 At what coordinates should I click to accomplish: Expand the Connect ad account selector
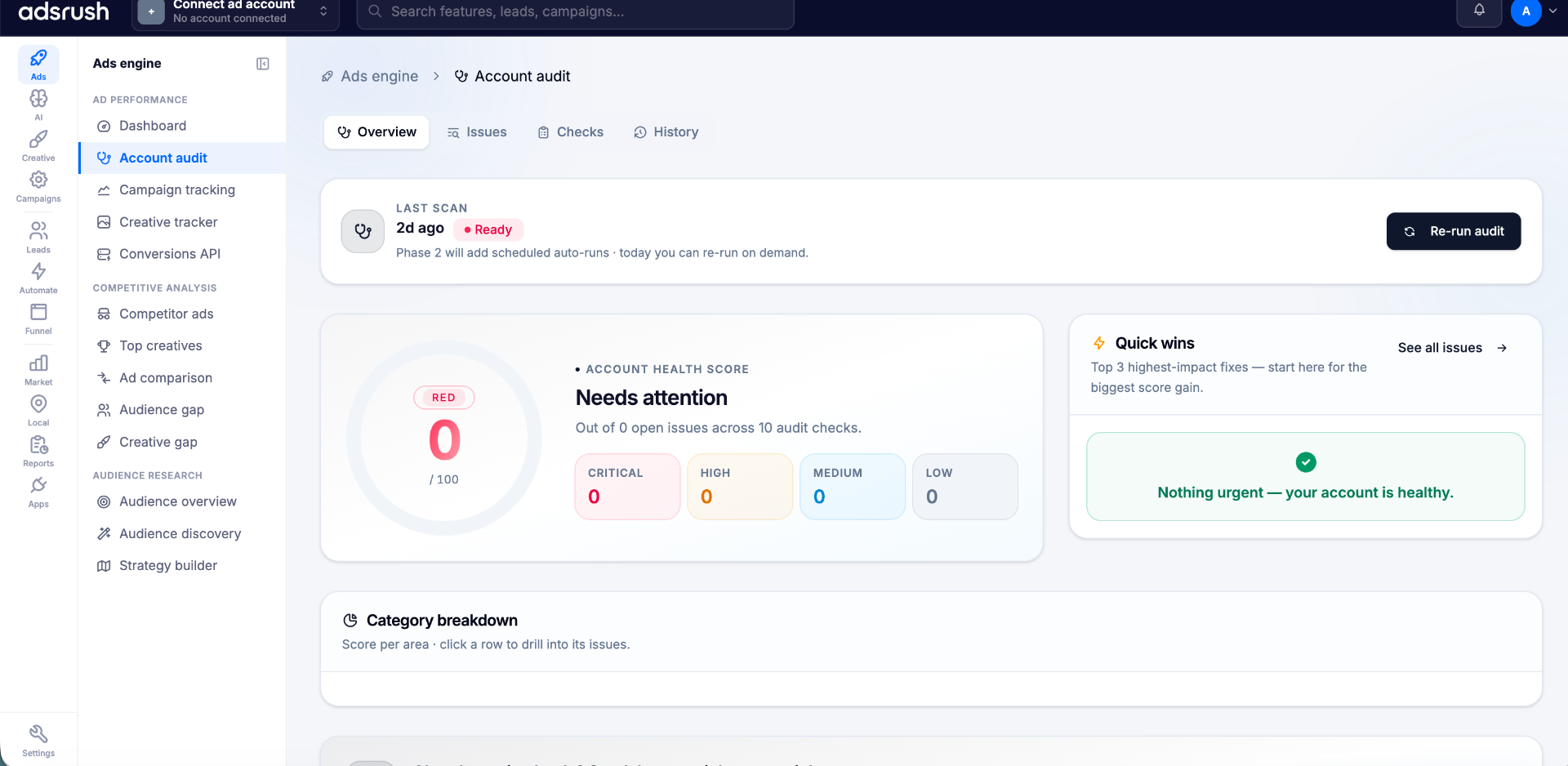tap(235, 11)
